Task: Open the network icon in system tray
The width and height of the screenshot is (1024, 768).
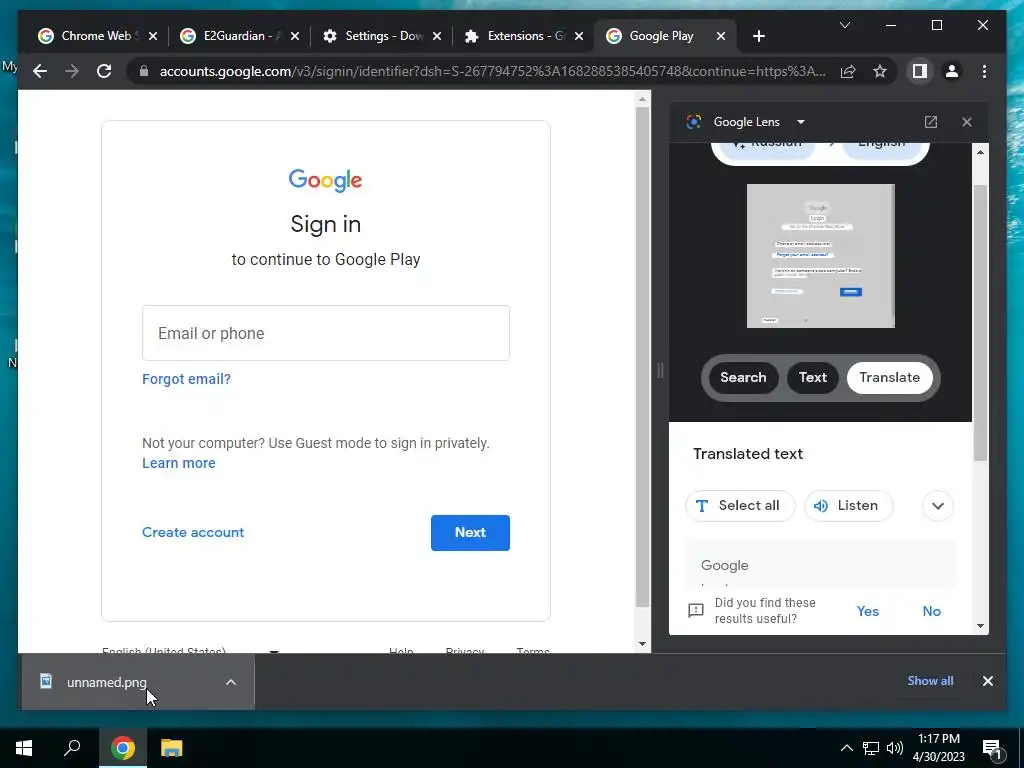Action: (870, 748)
